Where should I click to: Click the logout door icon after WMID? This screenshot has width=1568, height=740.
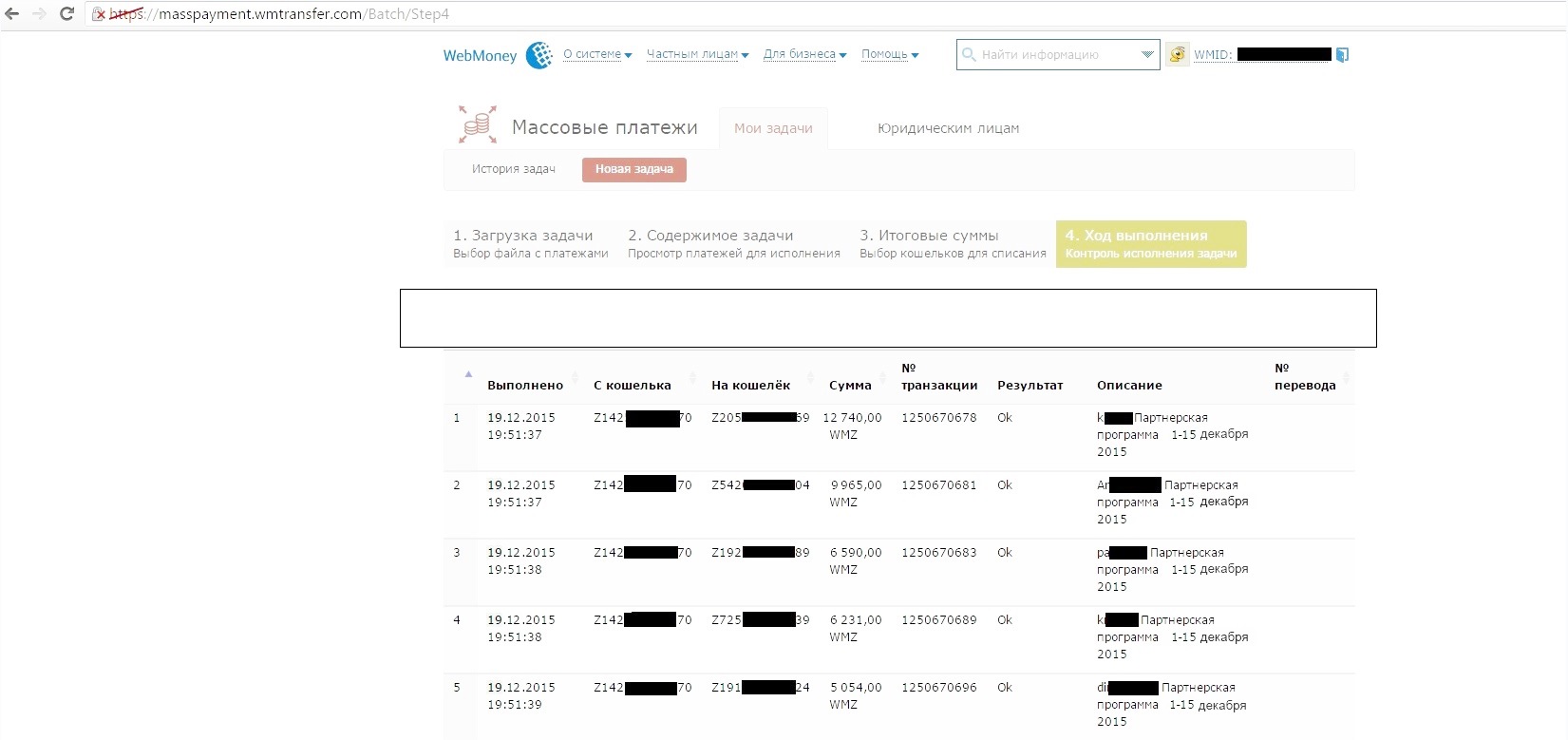coord(1342,55)
